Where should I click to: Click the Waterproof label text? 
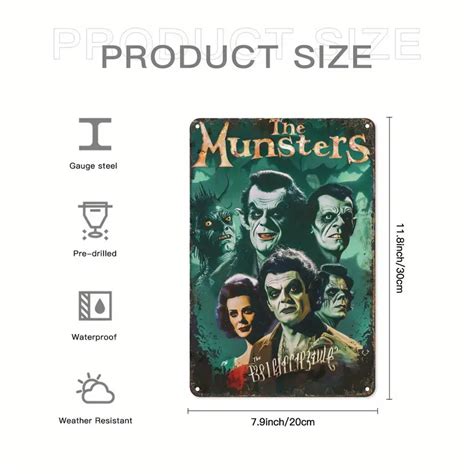(x=94, y=337)
